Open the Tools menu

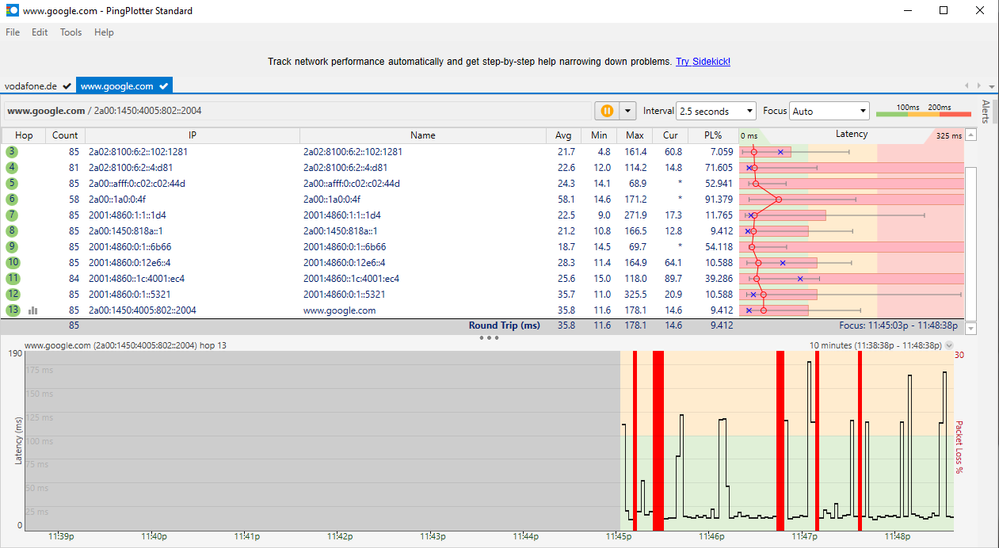(x=71, y=32)
